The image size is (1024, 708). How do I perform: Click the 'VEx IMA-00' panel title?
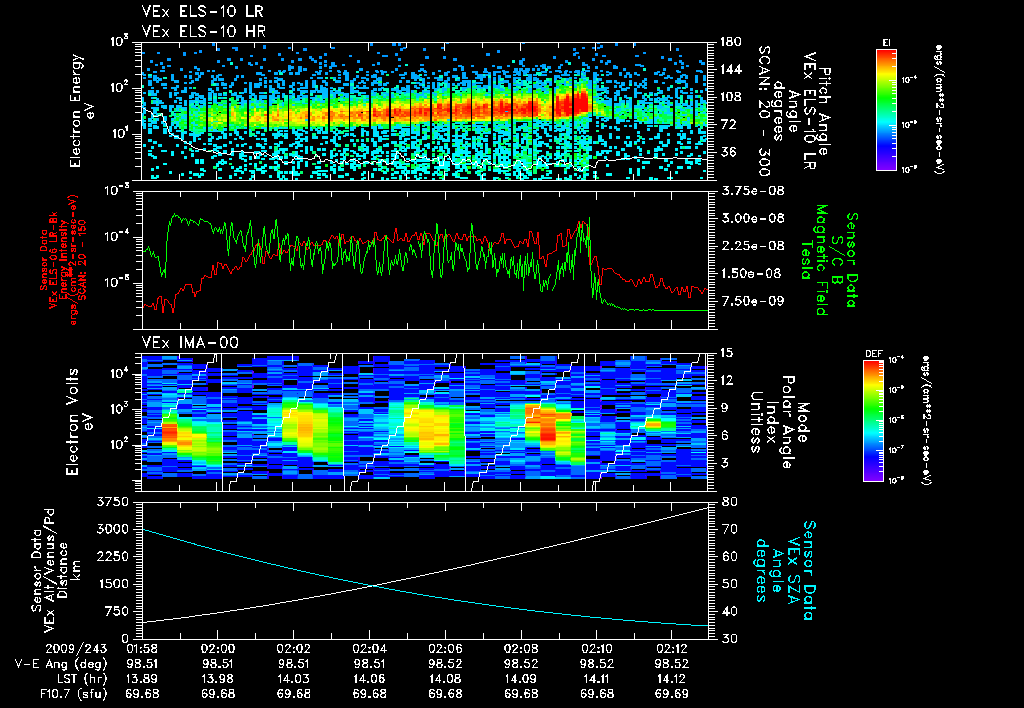(190, 343)
